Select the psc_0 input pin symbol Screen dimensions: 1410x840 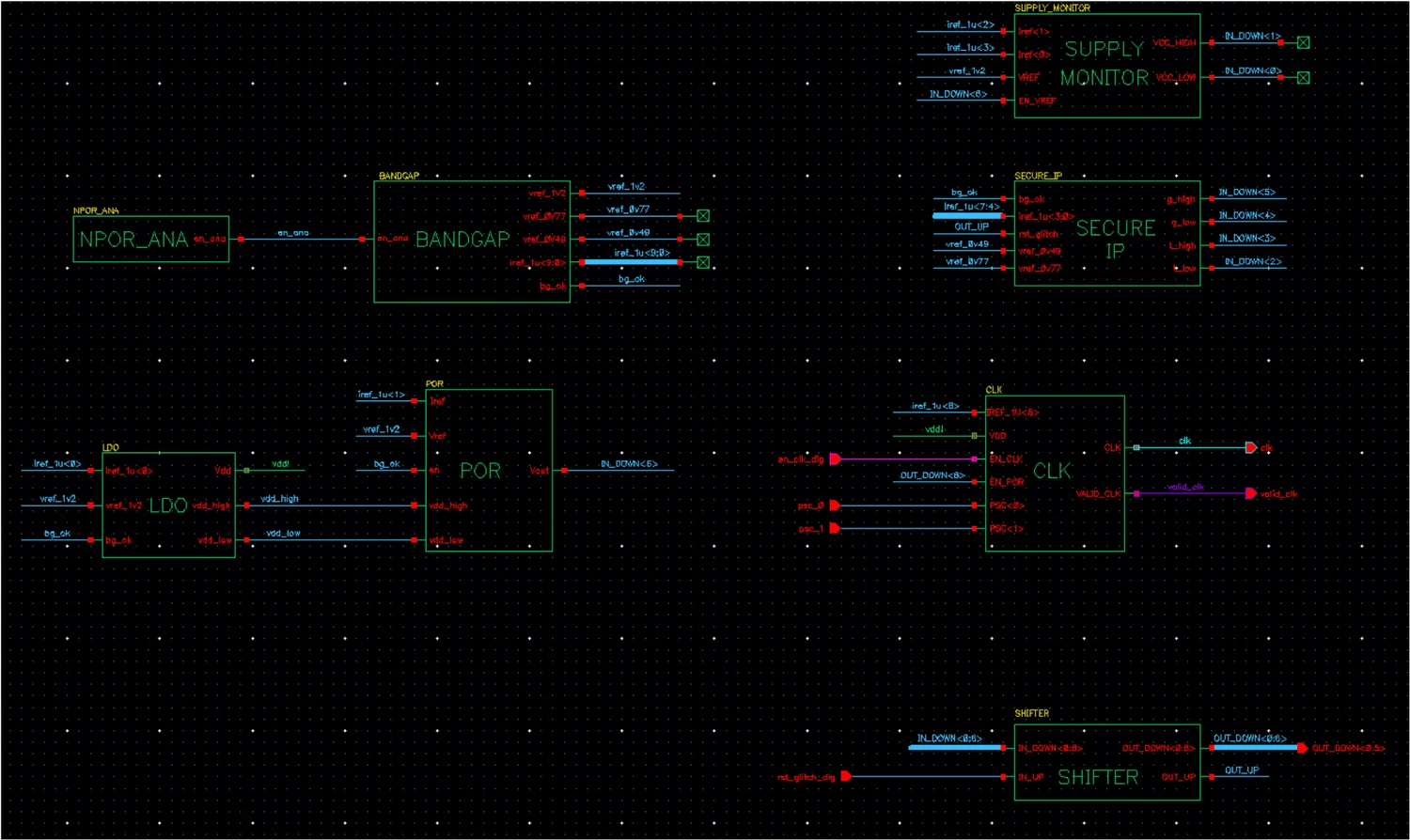(835, 506)
